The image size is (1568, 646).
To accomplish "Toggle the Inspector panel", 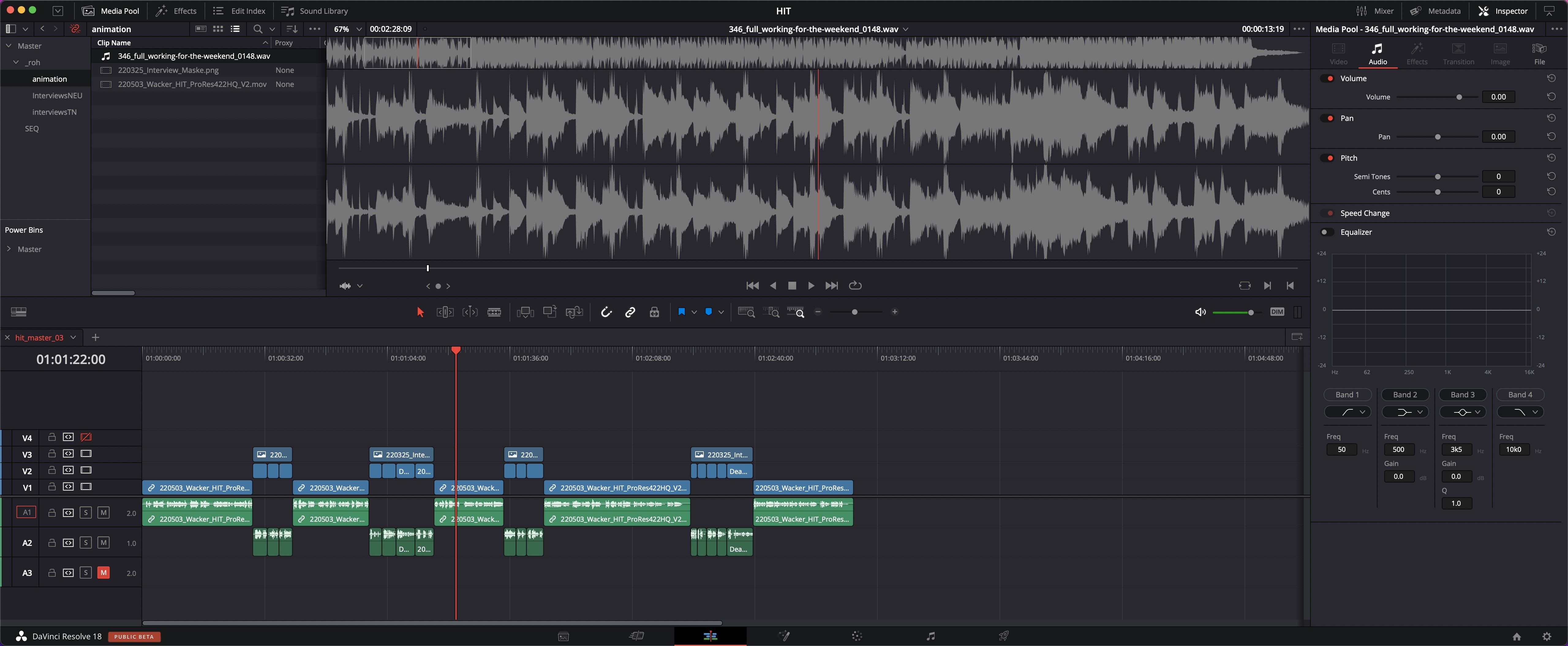I will tap(1503, 11).
